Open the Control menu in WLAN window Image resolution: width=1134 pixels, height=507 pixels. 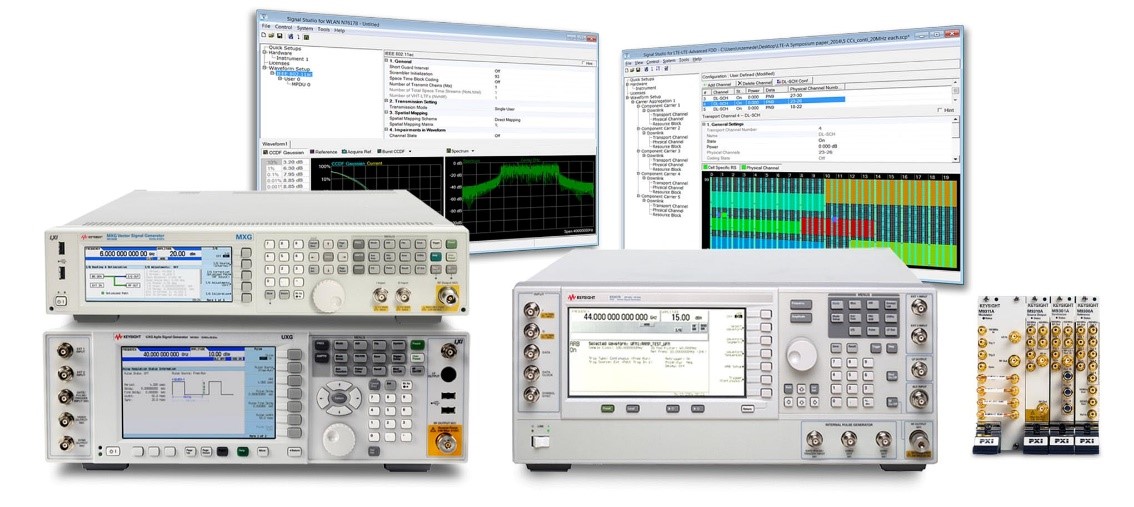click(286, 29)
